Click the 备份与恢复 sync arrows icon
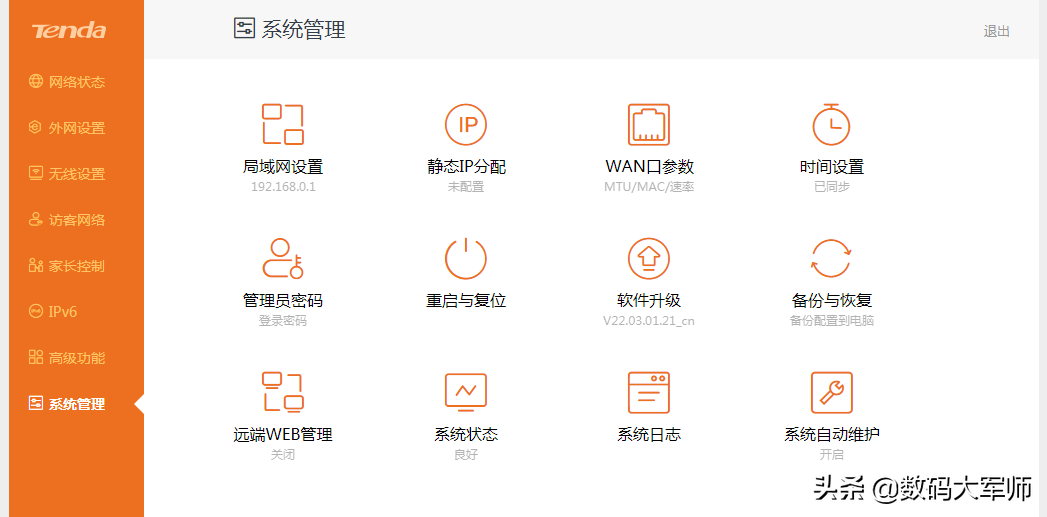The image size is (1047, 517). click(831, 258)
